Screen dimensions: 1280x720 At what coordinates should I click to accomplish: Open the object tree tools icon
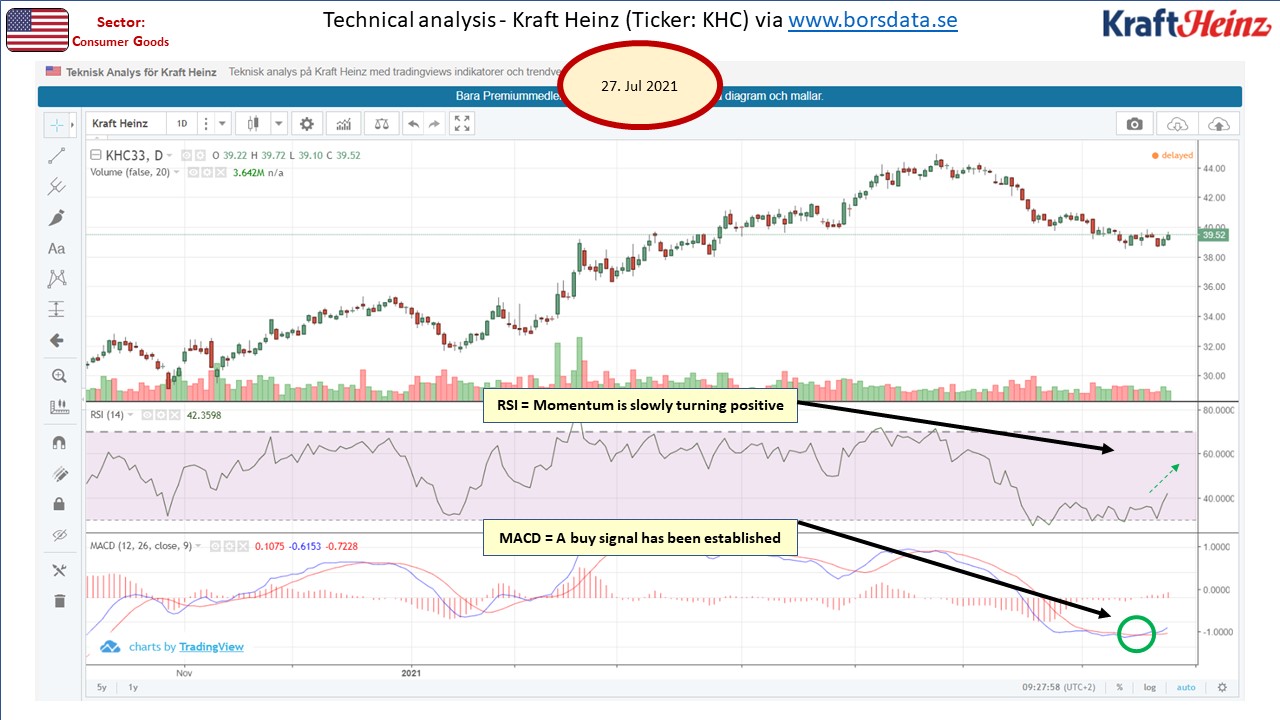(58, 570)
